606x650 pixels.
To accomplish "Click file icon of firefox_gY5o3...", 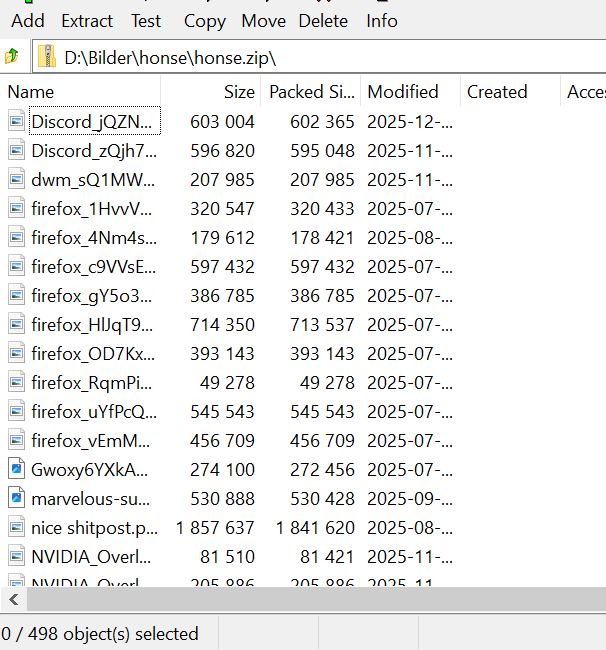I will point(17,295).
